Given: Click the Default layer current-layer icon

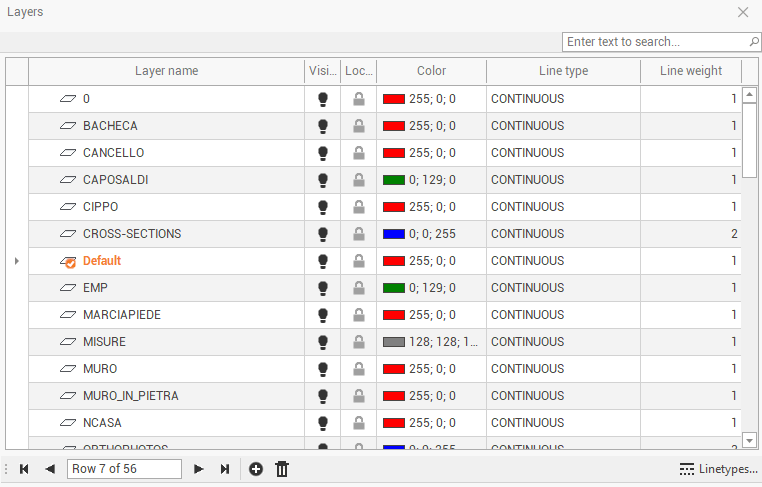Looking at the screenshot, I should pos(68,261).
